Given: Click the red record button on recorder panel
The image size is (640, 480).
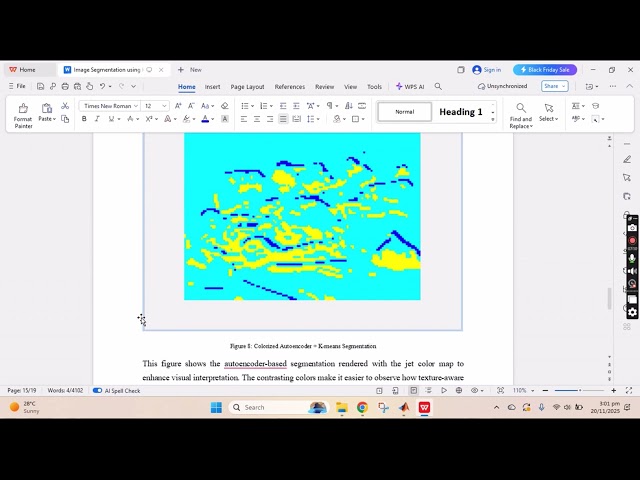Looking at the screenshot, I should point(632,240).
